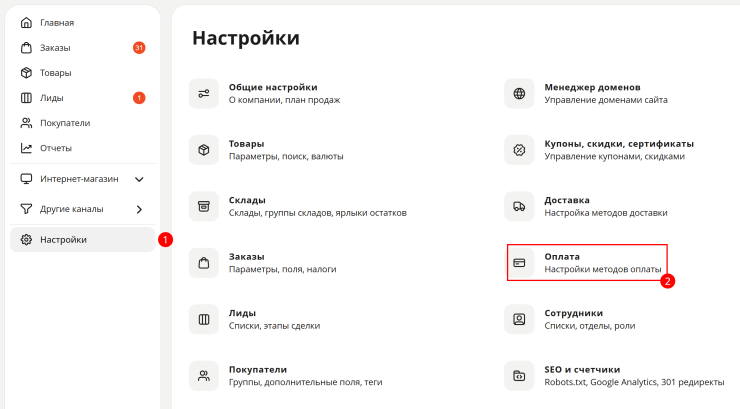Click text 'Управление доменами сайта'
Image resolution: width=740 pixels, height=409 pixels.
(x=605, y=100)
